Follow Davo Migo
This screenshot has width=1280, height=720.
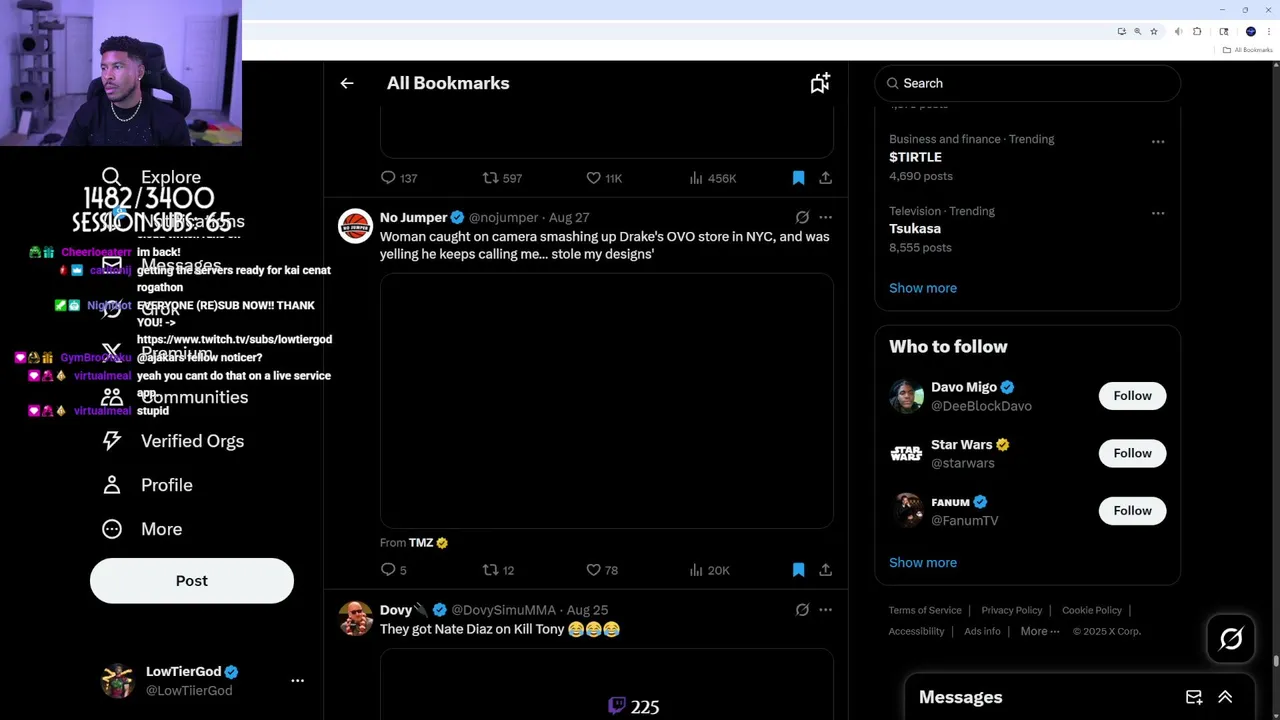point(1132,396)
